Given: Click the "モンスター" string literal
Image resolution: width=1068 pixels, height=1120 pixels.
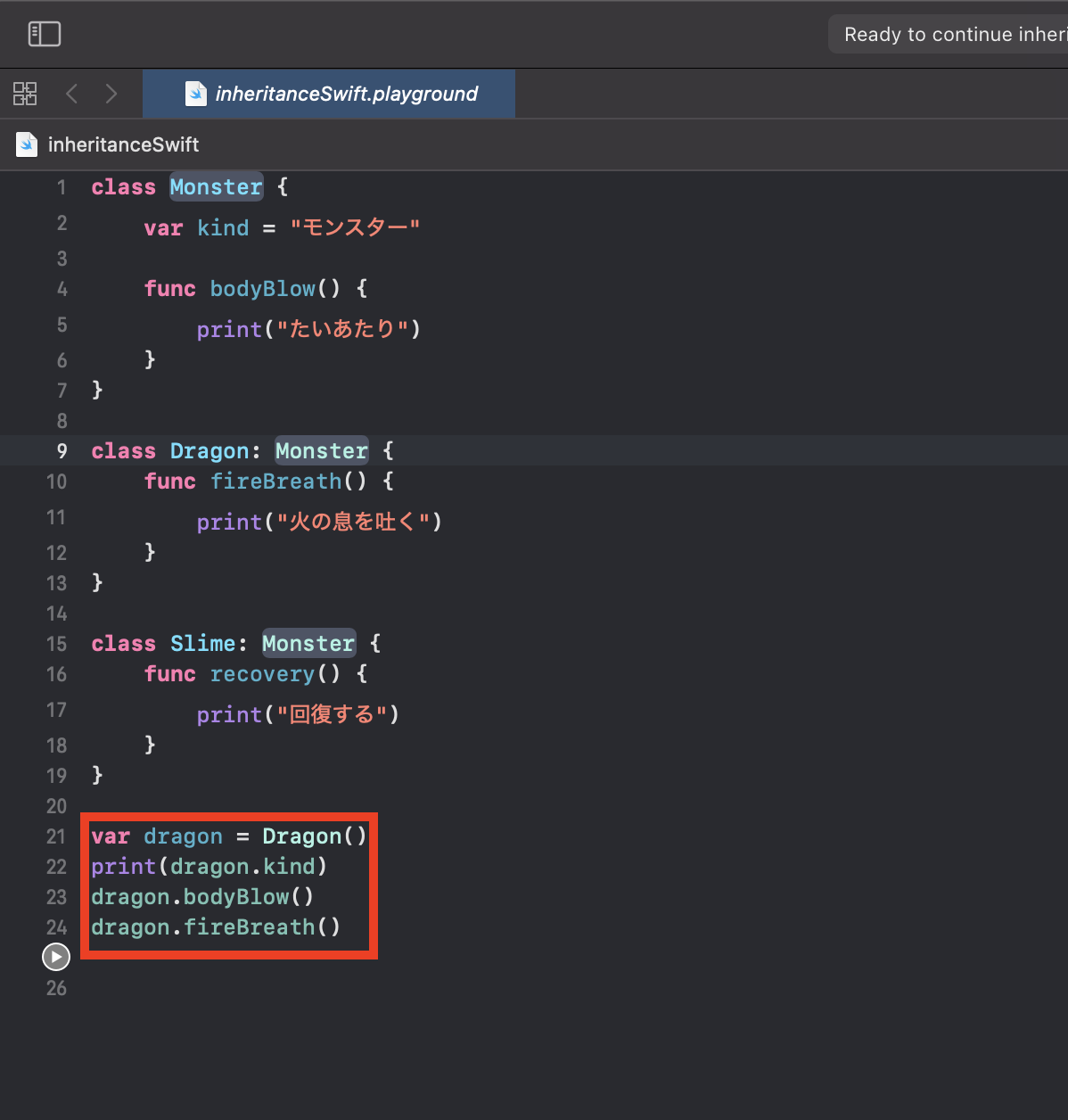Looking at the screenshot, I should [x=355, y=228].
